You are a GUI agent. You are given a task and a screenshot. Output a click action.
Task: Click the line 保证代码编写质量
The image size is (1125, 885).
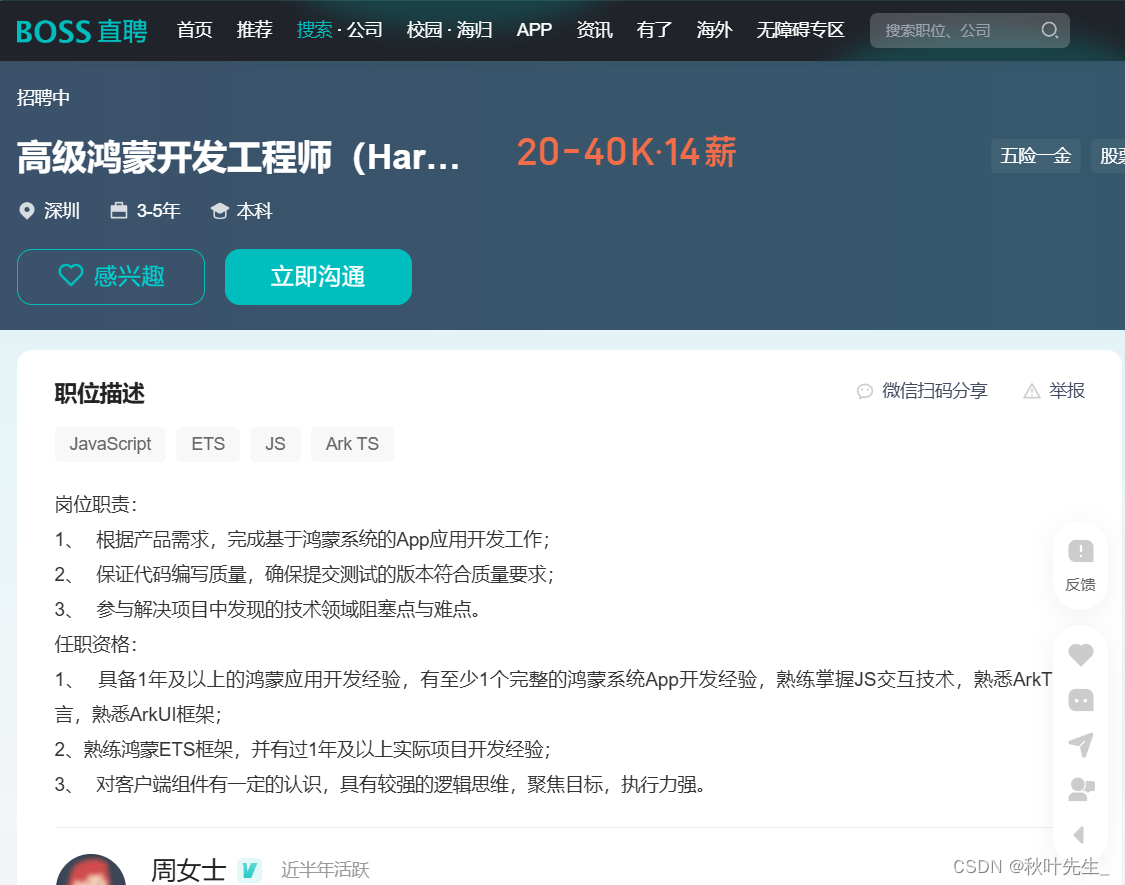pyautogui.click(x=304, y=574)
